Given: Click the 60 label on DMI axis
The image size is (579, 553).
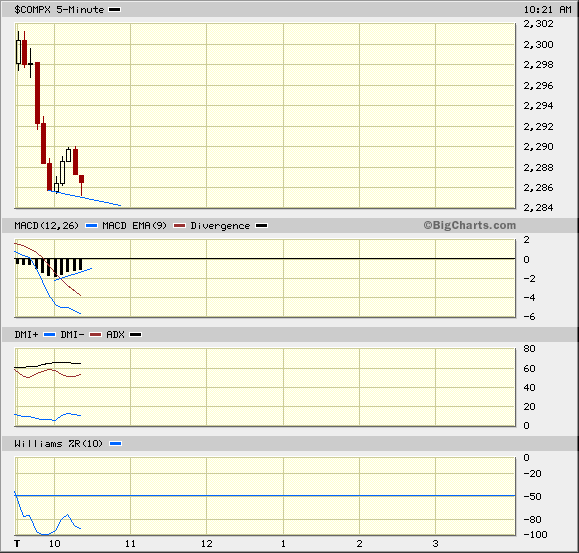Looking at the screenshot, I should (x=529, y=369).
